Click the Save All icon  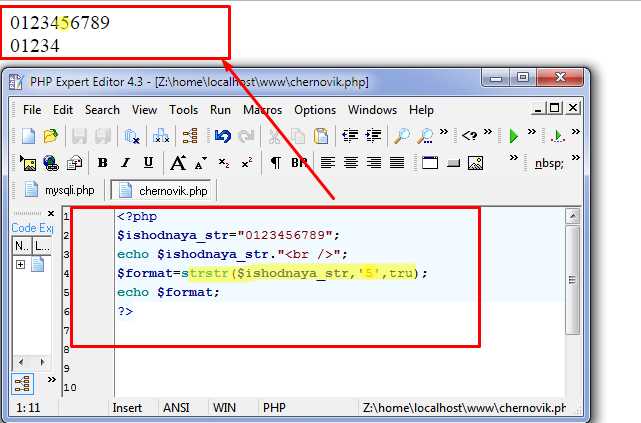pos(102,137)
